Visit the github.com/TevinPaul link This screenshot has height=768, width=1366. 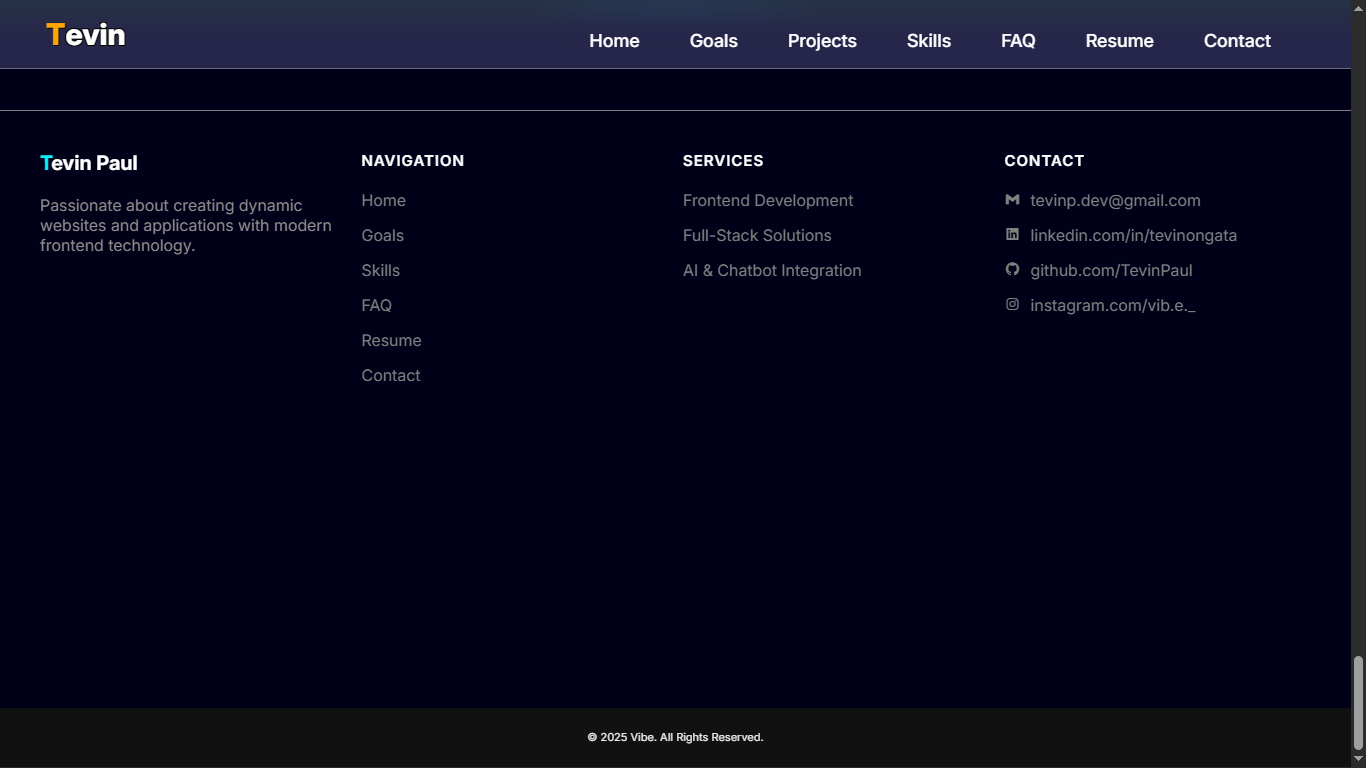pos(1111,271)
